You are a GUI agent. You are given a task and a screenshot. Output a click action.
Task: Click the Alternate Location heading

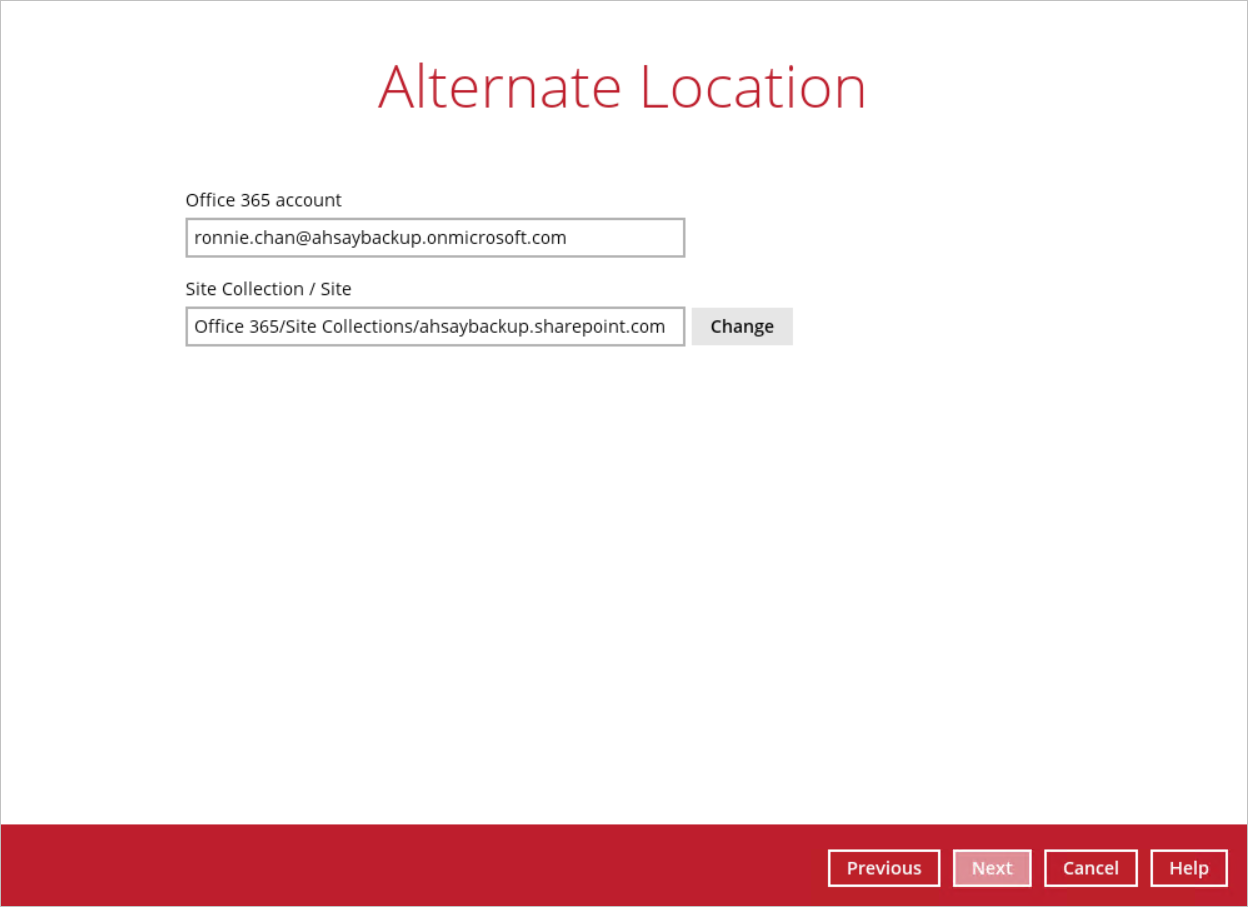tap(622, 87)
